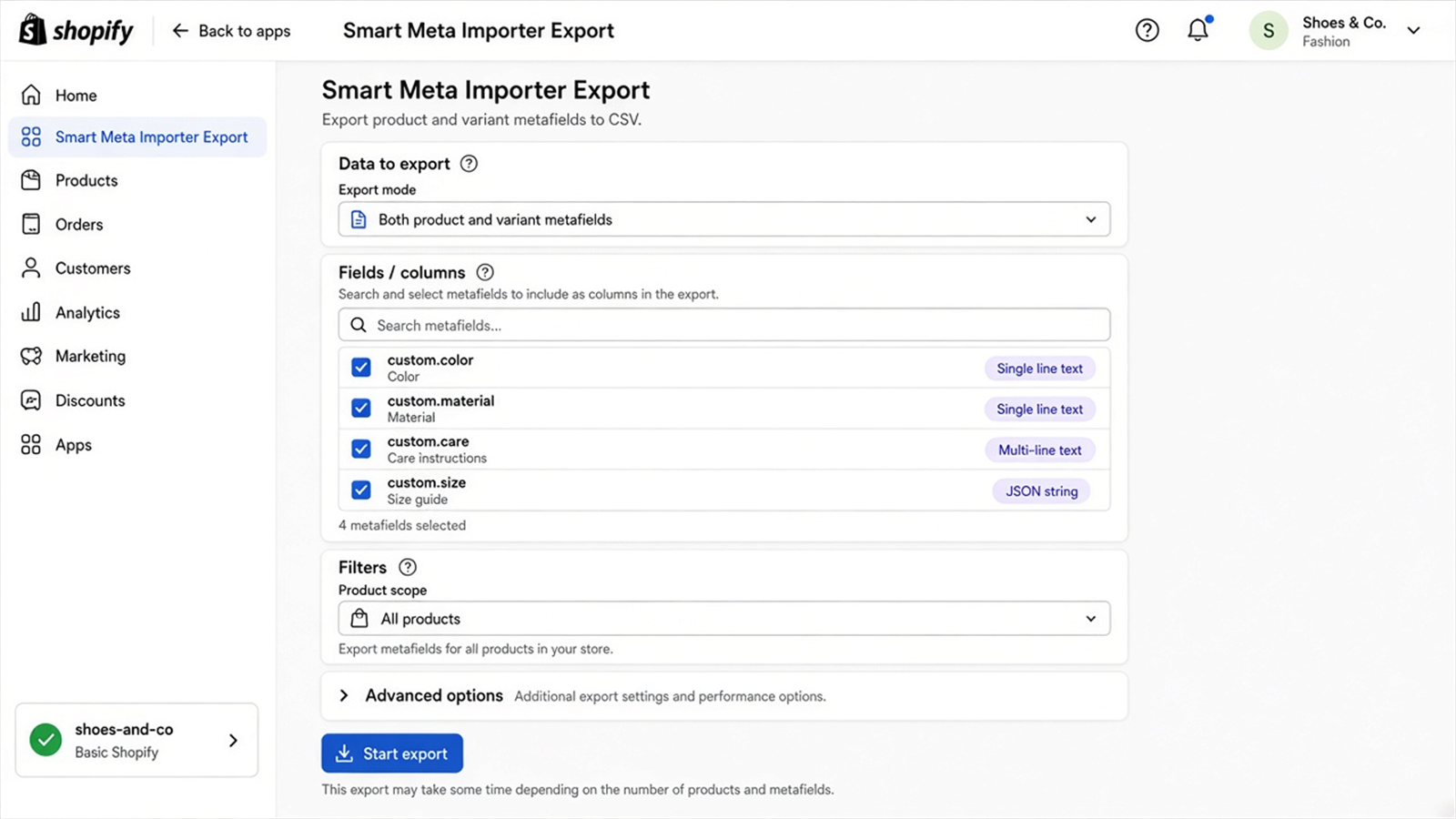This screenshot has width=1456, height=819.
Task: Expand the Advanced options section
Action: click(x=724, y=696)
